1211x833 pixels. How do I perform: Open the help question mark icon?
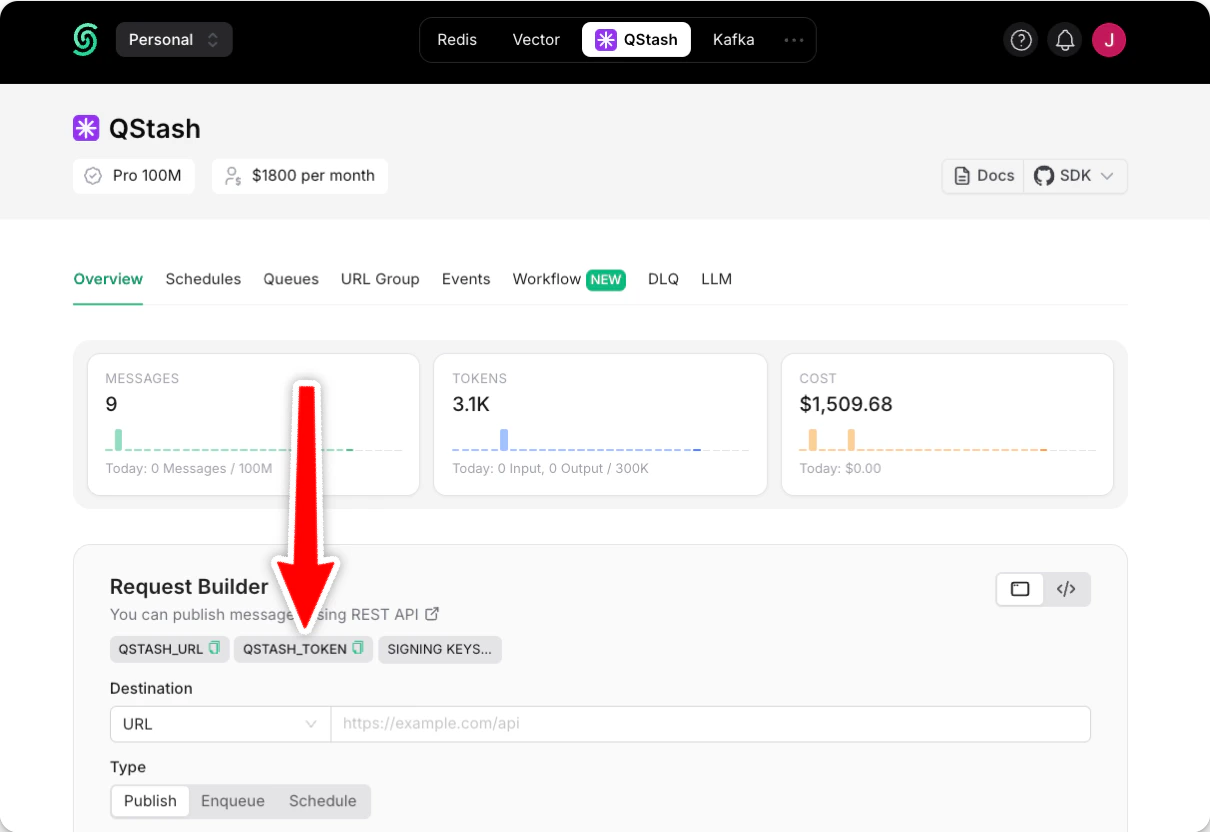click(x=1021, y=40)
